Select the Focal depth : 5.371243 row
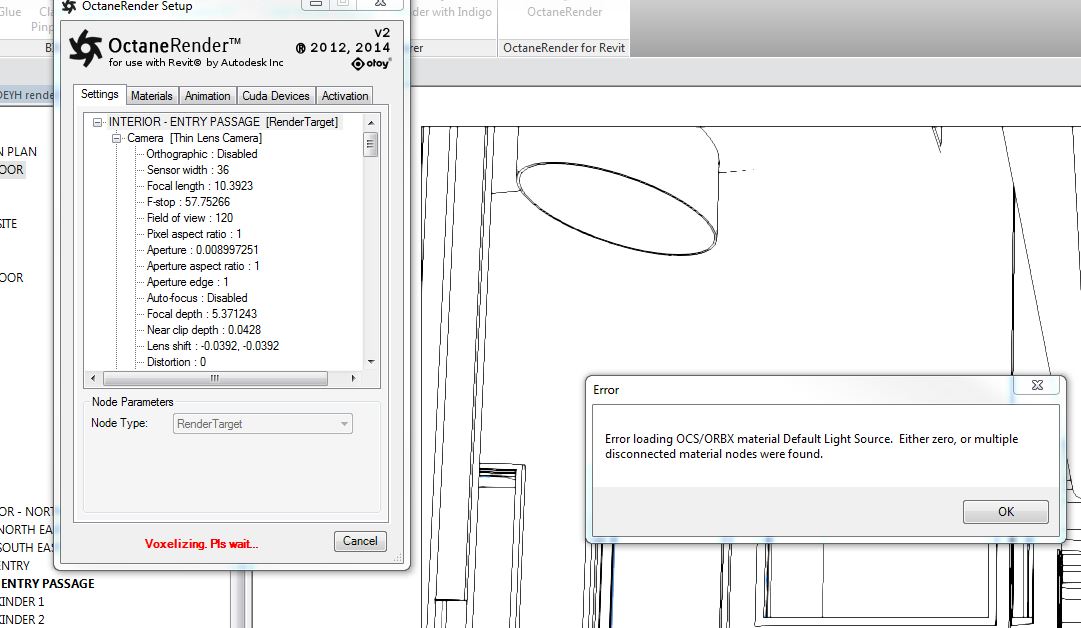This screenshot has width=1081, height=628. pos(202,314)
